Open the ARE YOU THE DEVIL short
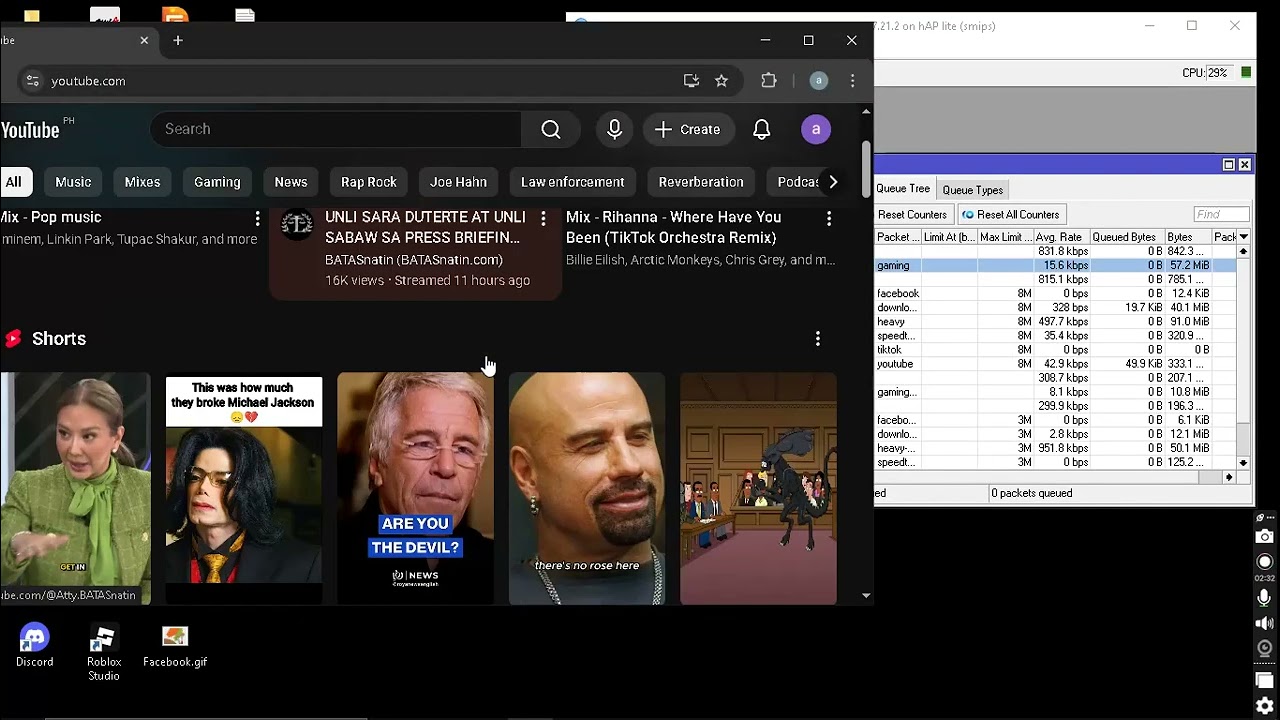Screen dimensions: 1280x720 point(415,489)
